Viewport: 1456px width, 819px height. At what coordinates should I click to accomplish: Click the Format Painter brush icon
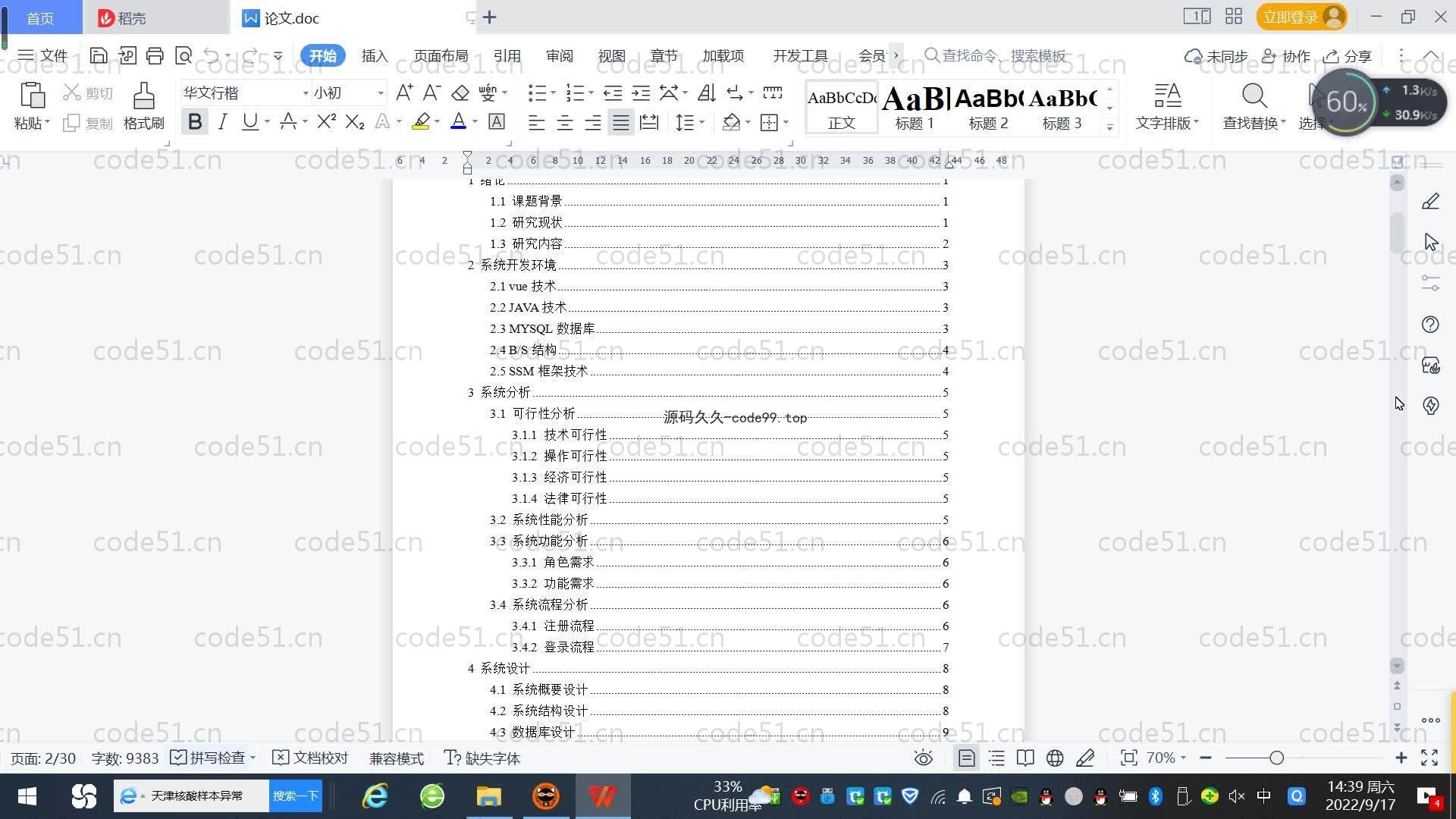(143, 96)
